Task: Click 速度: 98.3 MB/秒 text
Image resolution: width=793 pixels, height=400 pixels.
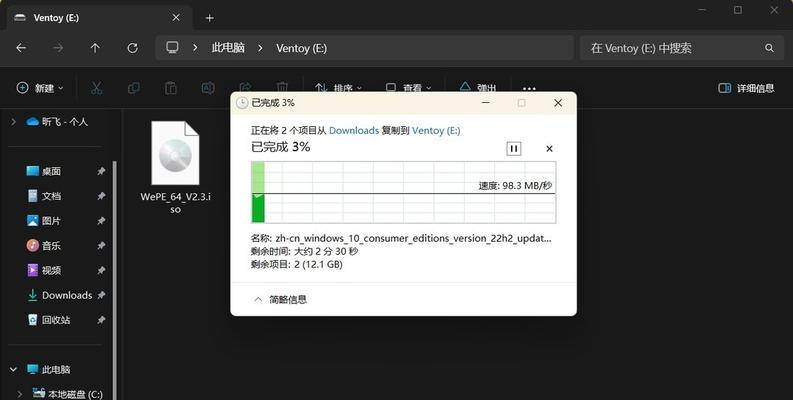Action: point(515,186)
